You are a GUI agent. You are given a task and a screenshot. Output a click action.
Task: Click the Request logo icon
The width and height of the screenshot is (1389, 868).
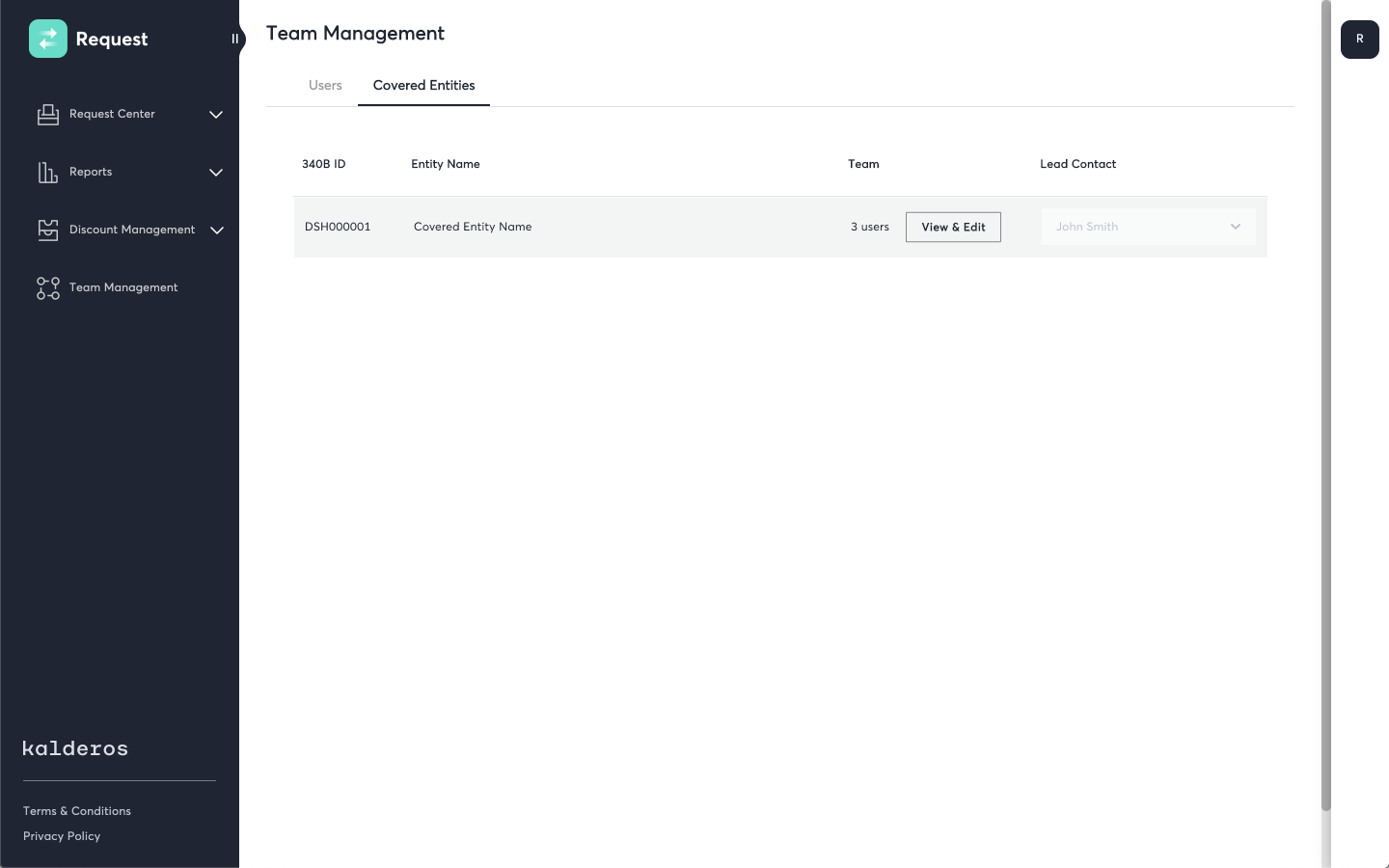tap(48, 39)
